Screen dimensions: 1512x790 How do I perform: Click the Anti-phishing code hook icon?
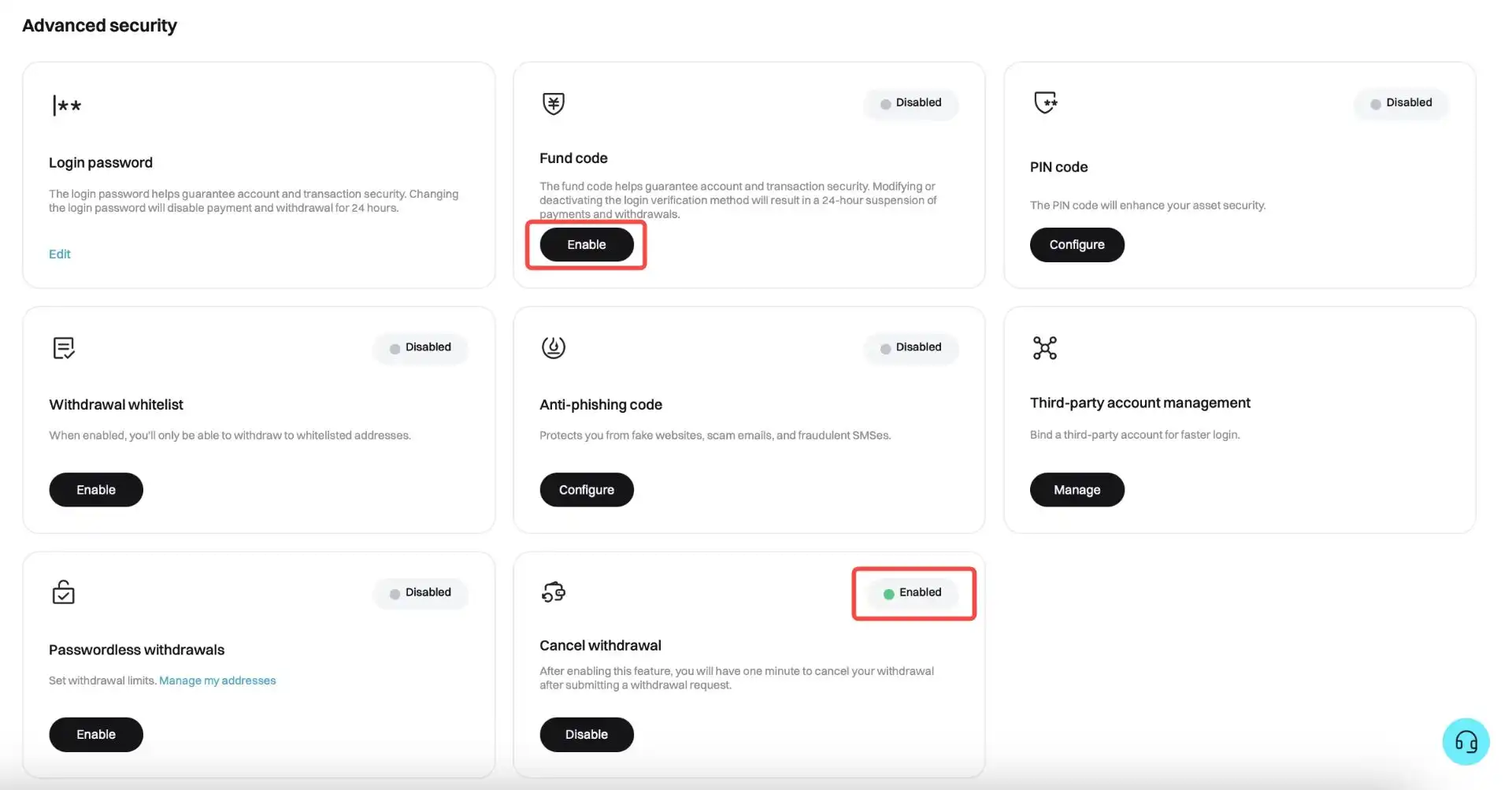(x=554, y=347)
